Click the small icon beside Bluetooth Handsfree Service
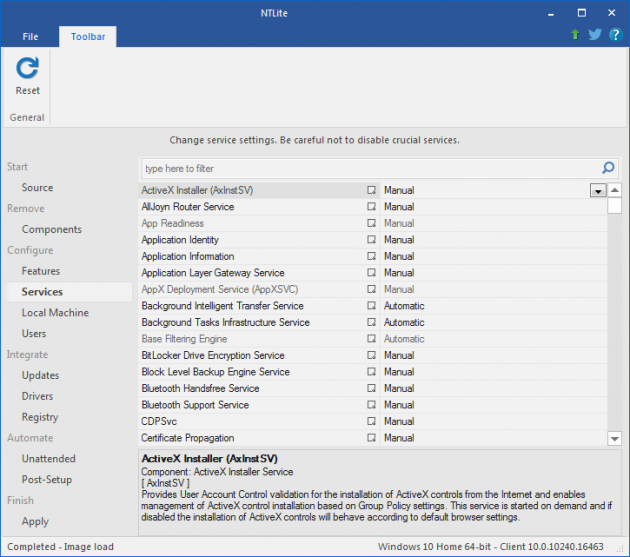 tap(371, 388)
